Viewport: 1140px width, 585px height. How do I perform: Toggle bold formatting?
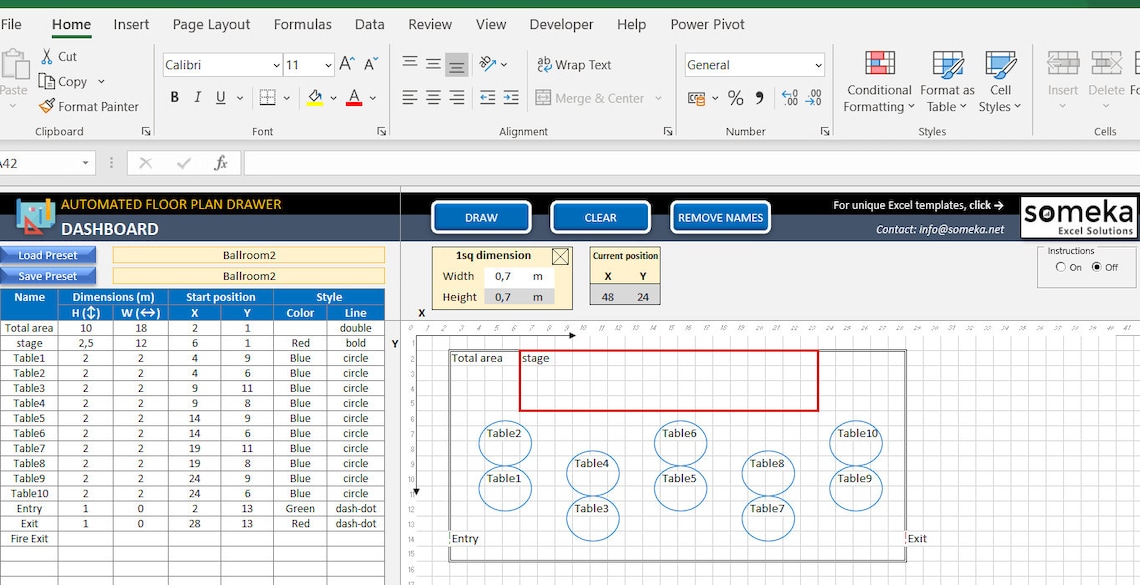pyautogui.click(x=173, y=97)
